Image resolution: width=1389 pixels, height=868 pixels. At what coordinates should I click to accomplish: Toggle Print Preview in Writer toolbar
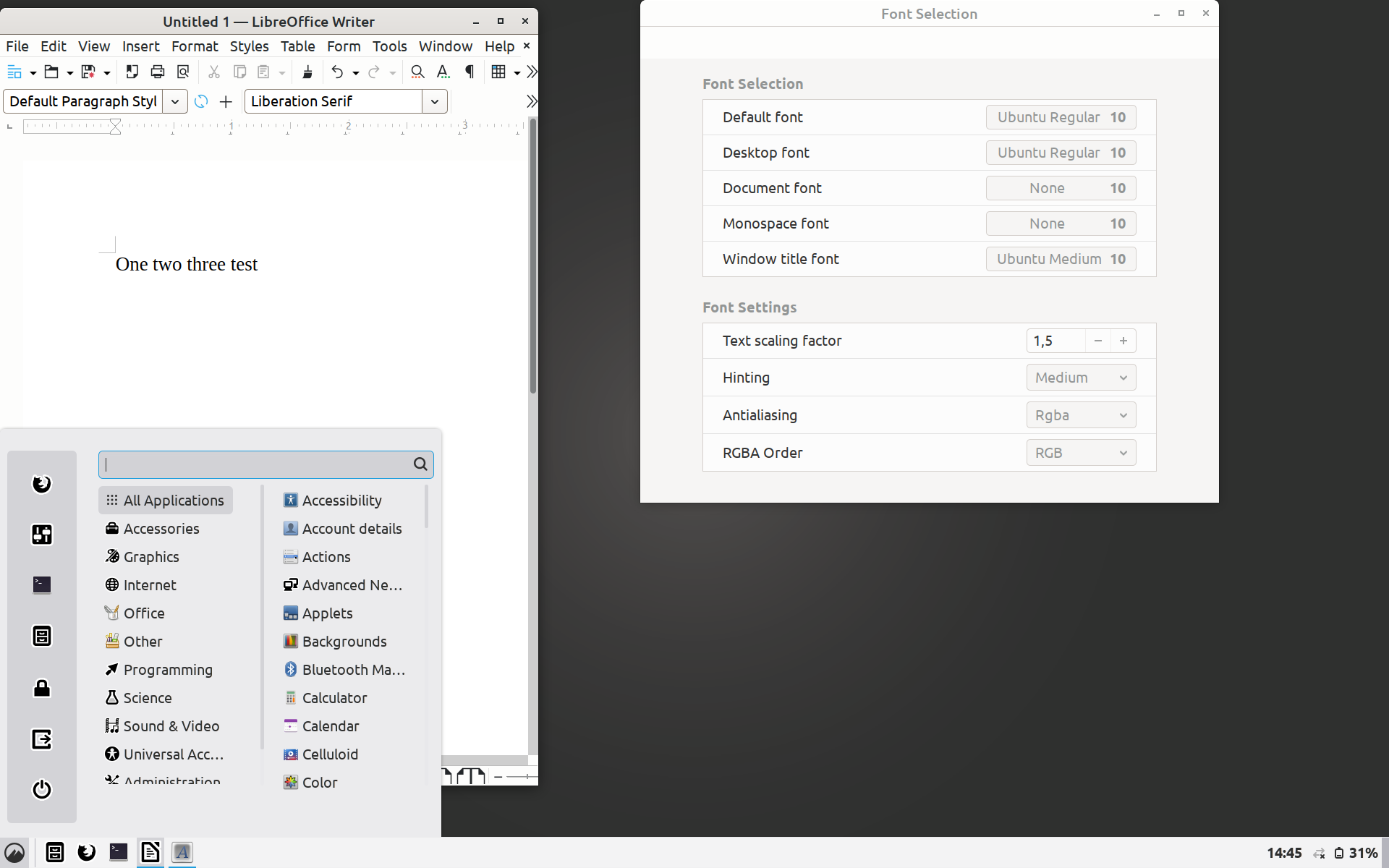point(183,72)
